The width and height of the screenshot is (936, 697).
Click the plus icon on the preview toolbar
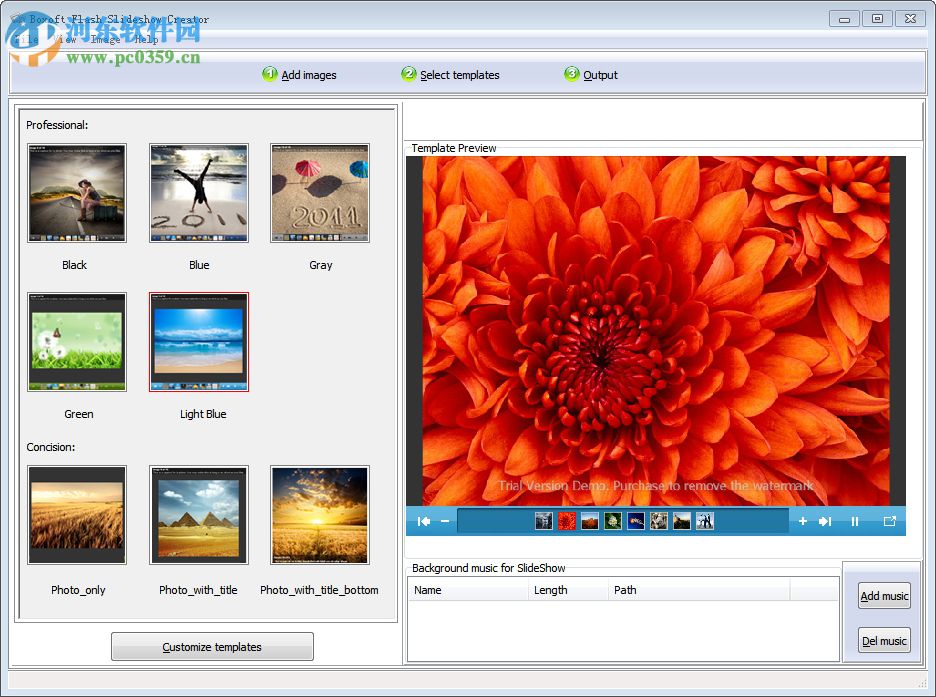coord(804,521)
